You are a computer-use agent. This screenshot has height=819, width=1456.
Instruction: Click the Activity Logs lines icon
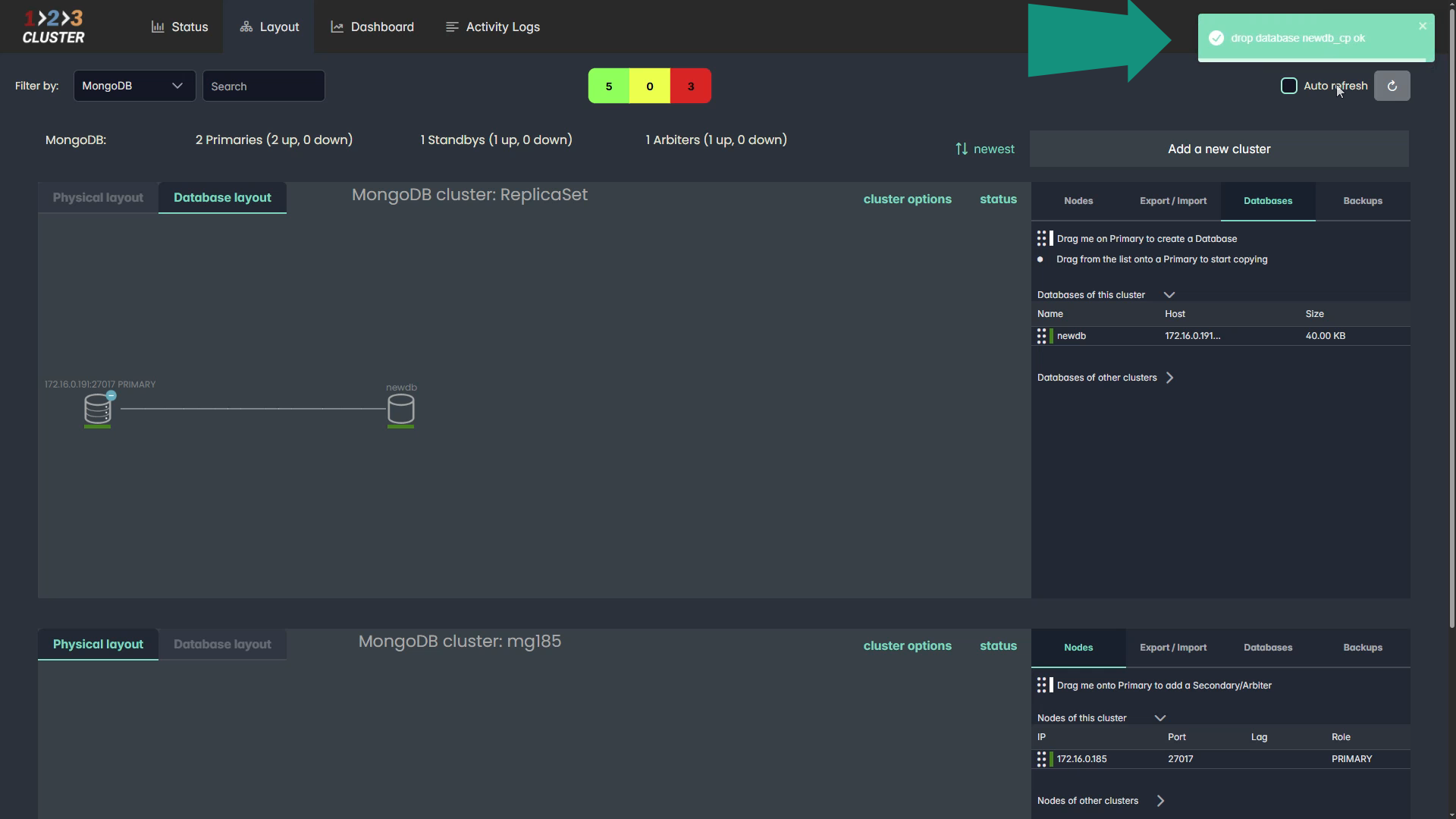(x=452, y=27)
